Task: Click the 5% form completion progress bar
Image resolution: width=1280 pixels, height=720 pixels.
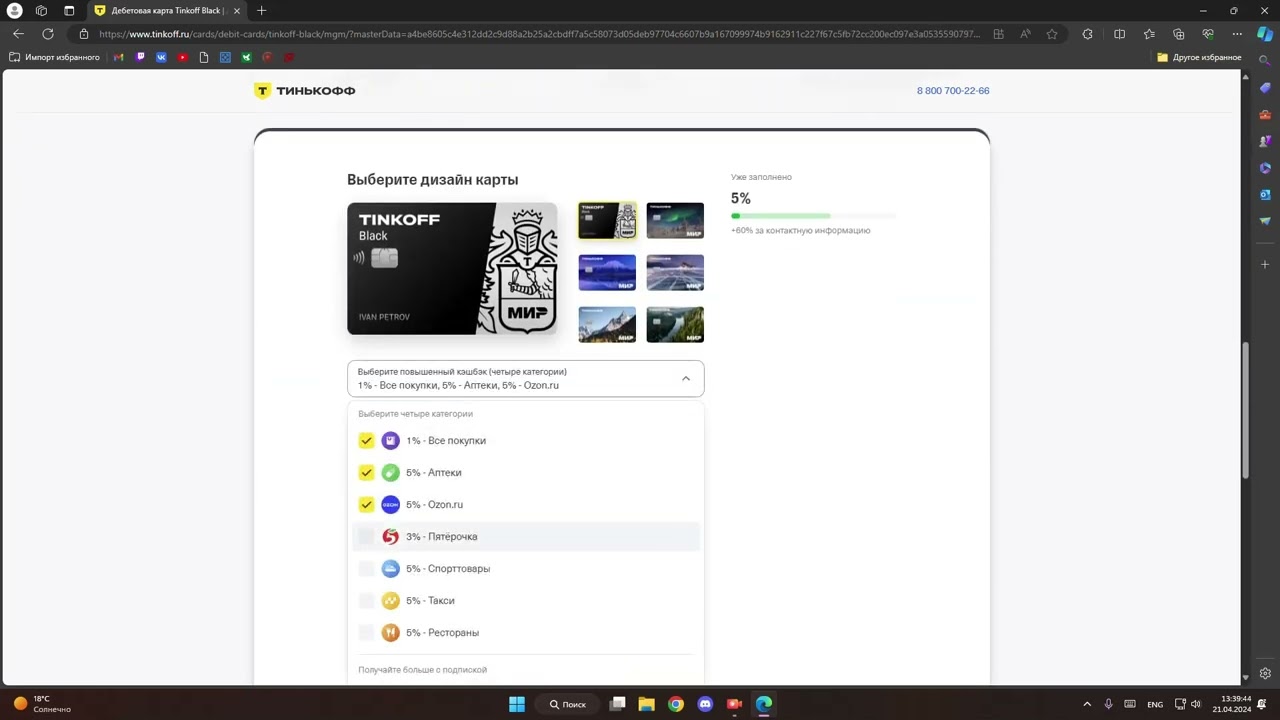Action: 813,216
